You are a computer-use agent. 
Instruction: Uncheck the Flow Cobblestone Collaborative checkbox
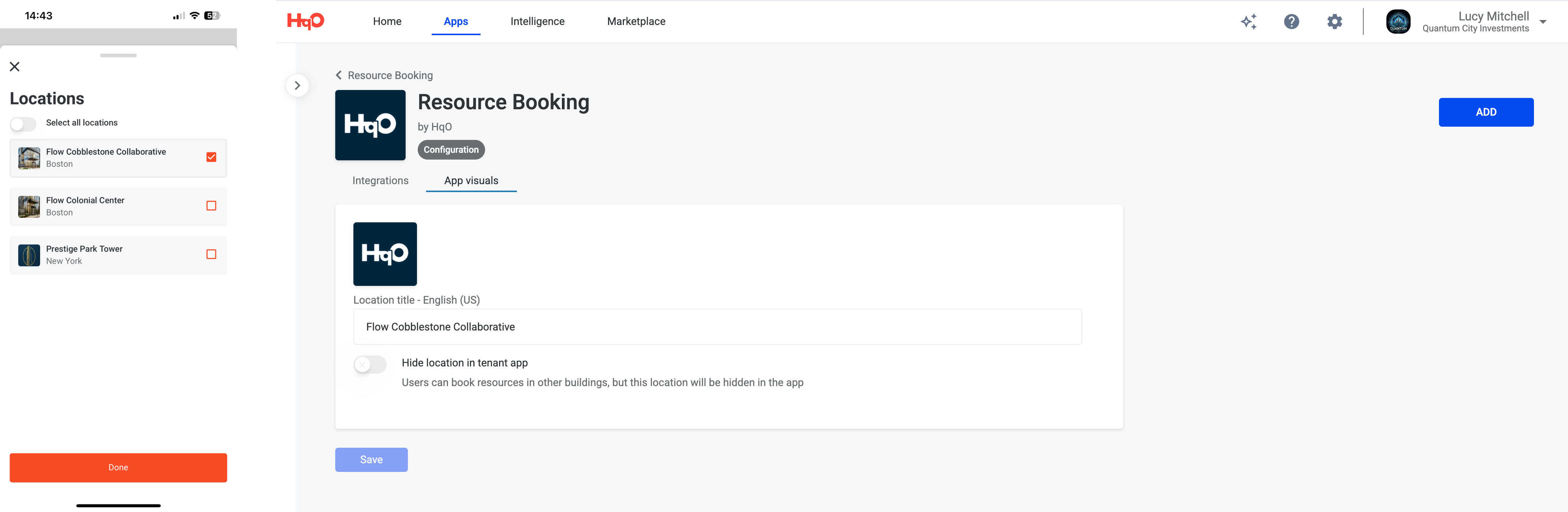click(211, 157)
